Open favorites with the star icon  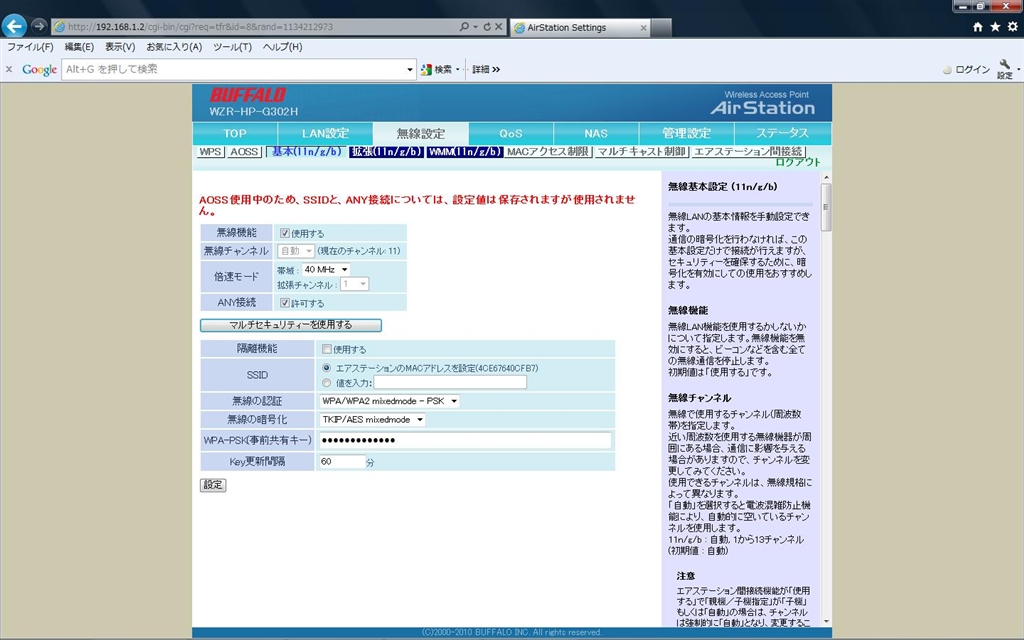[995, 27]
